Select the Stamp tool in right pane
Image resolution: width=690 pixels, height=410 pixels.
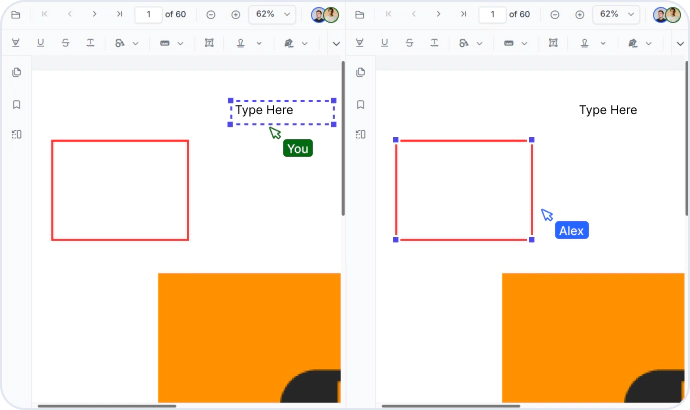coord(584,43)
